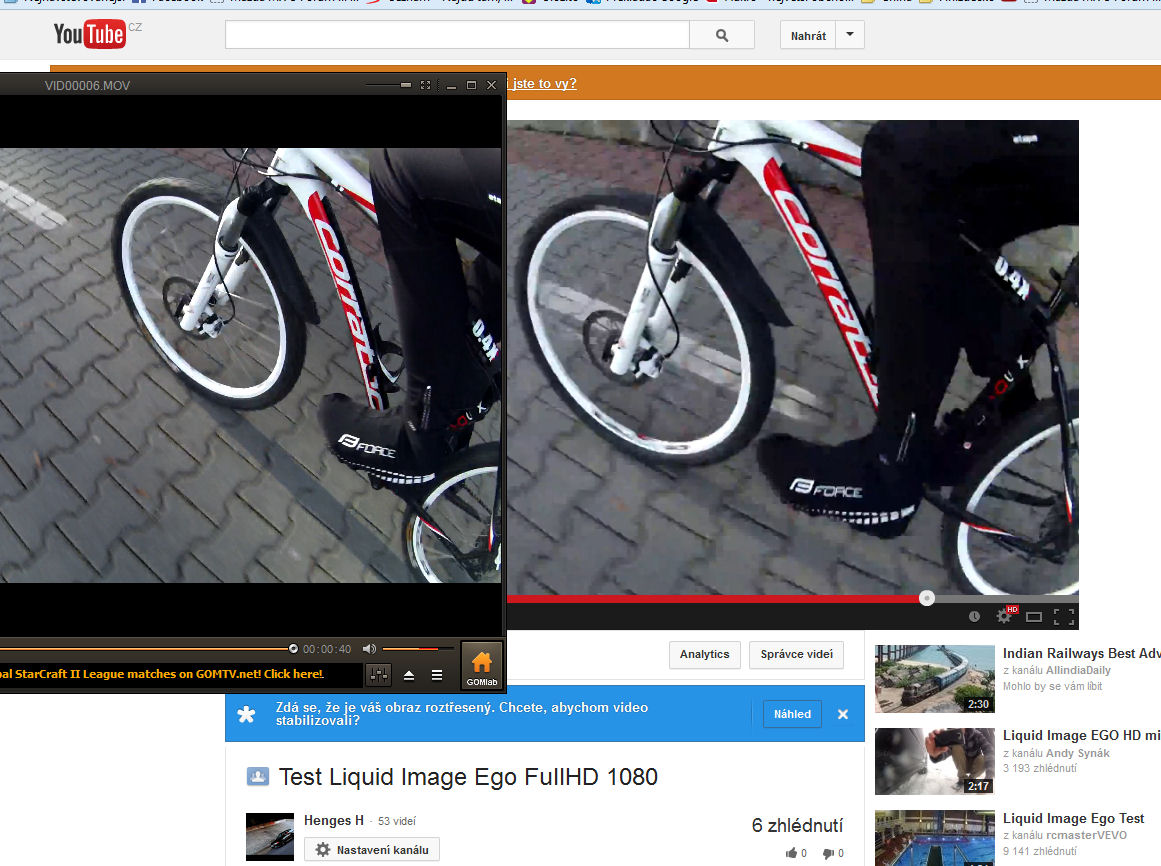
Task: Open Indian Railways video thumbnail
Action: click(934, 679)
